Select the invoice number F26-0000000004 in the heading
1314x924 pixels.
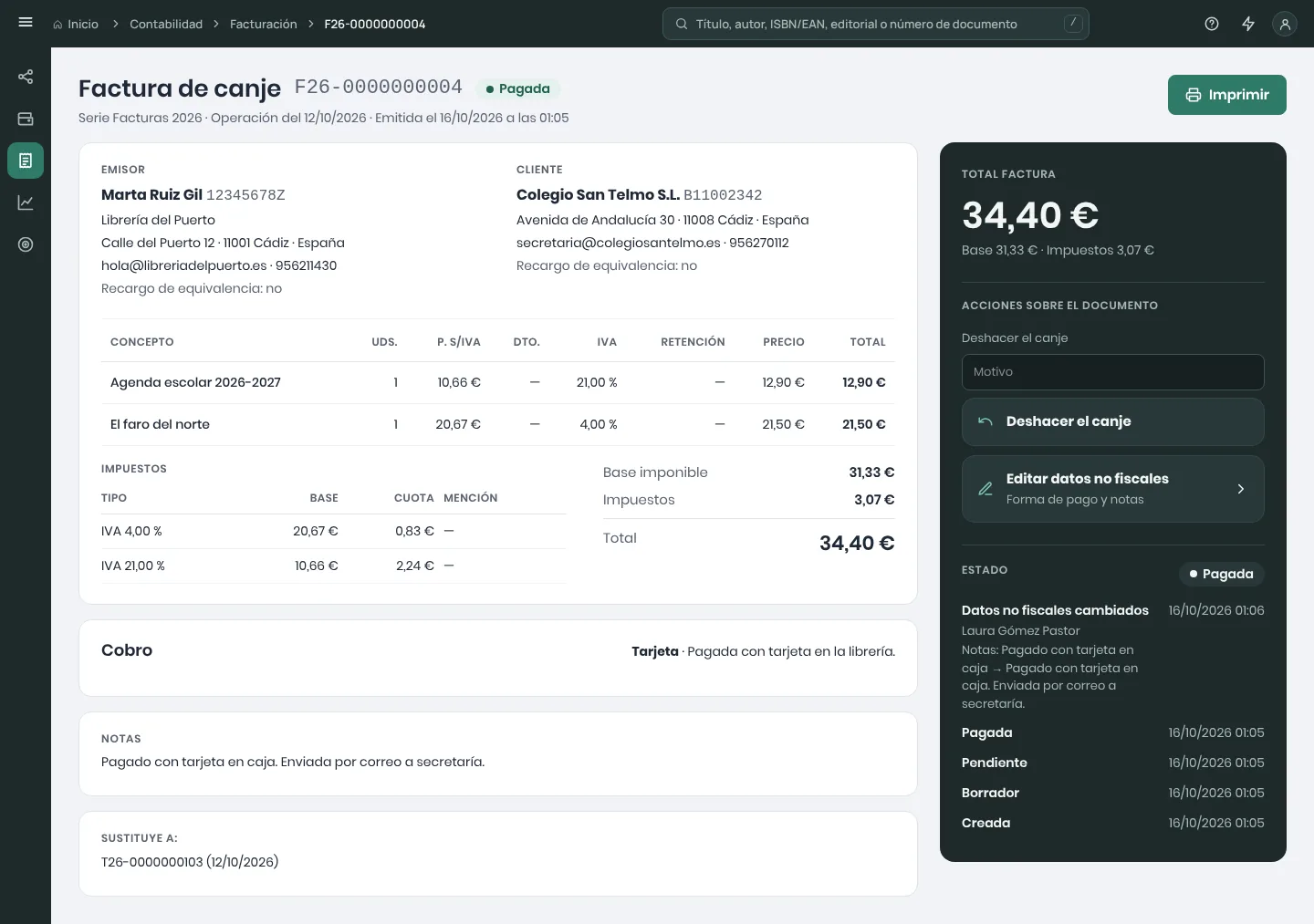(x=379, y=87)
